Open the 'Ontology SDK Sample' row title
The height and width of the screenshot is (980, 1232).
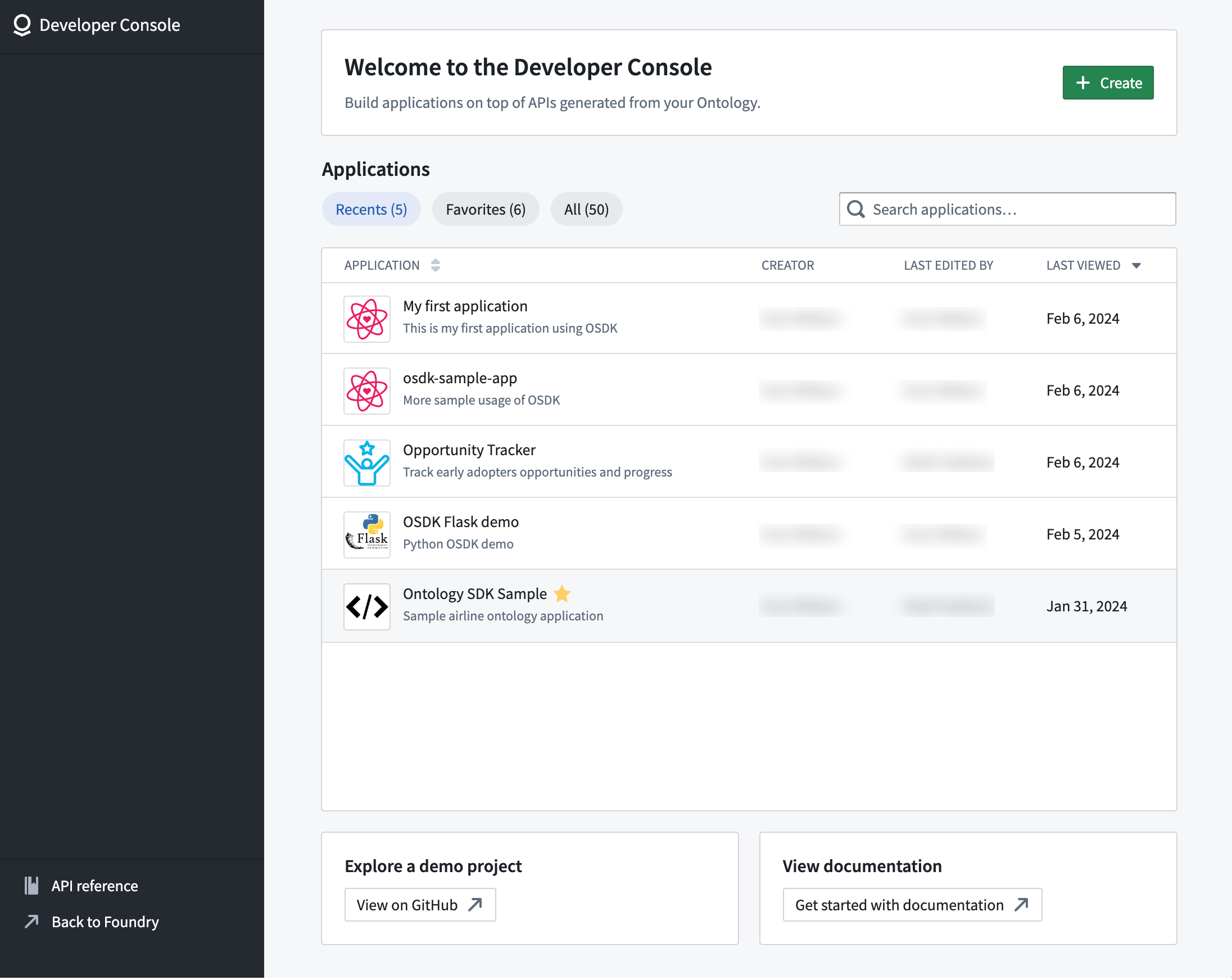(475, 595)
